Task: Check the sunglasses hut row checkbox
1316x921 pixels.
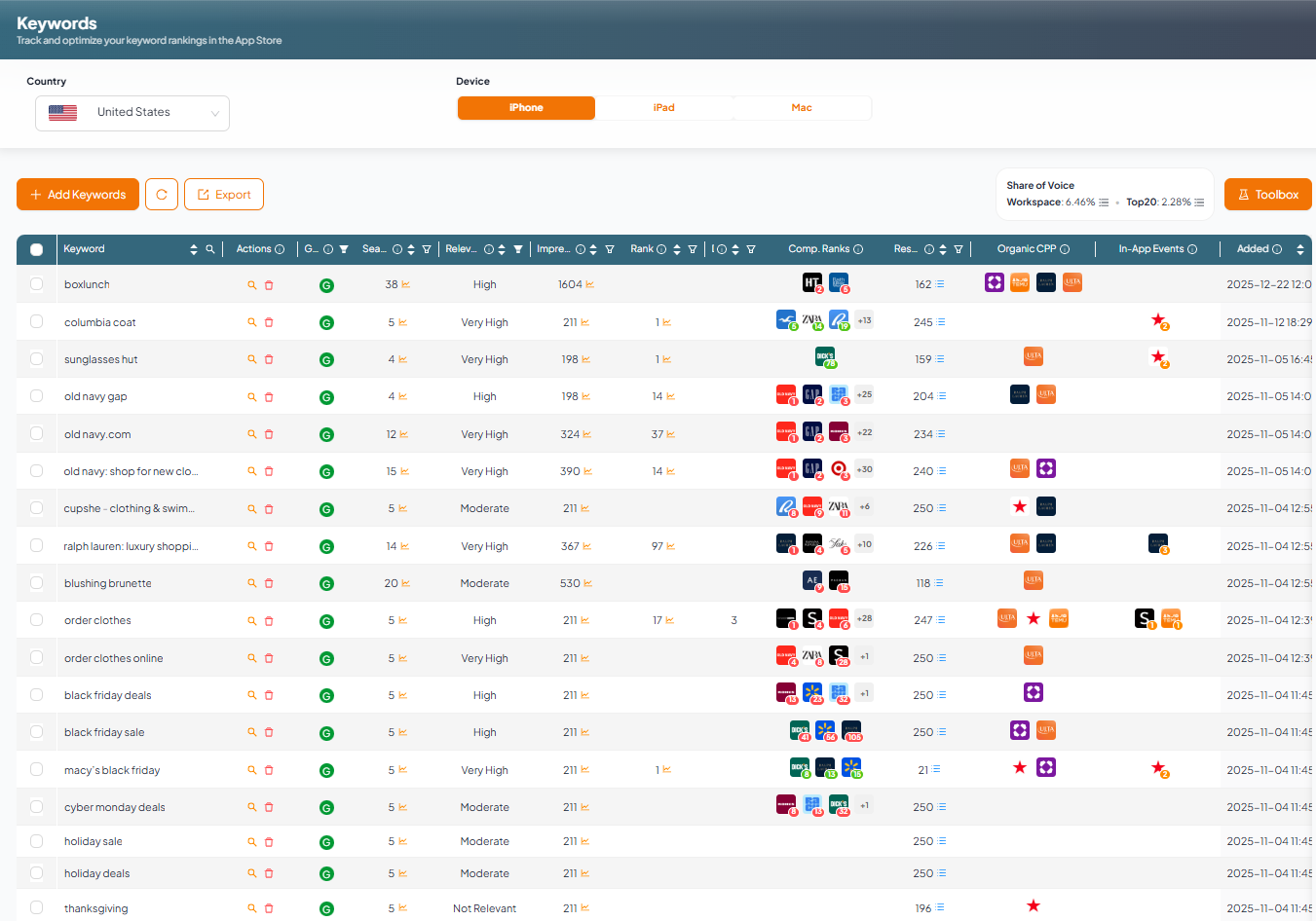Action: 36,358
